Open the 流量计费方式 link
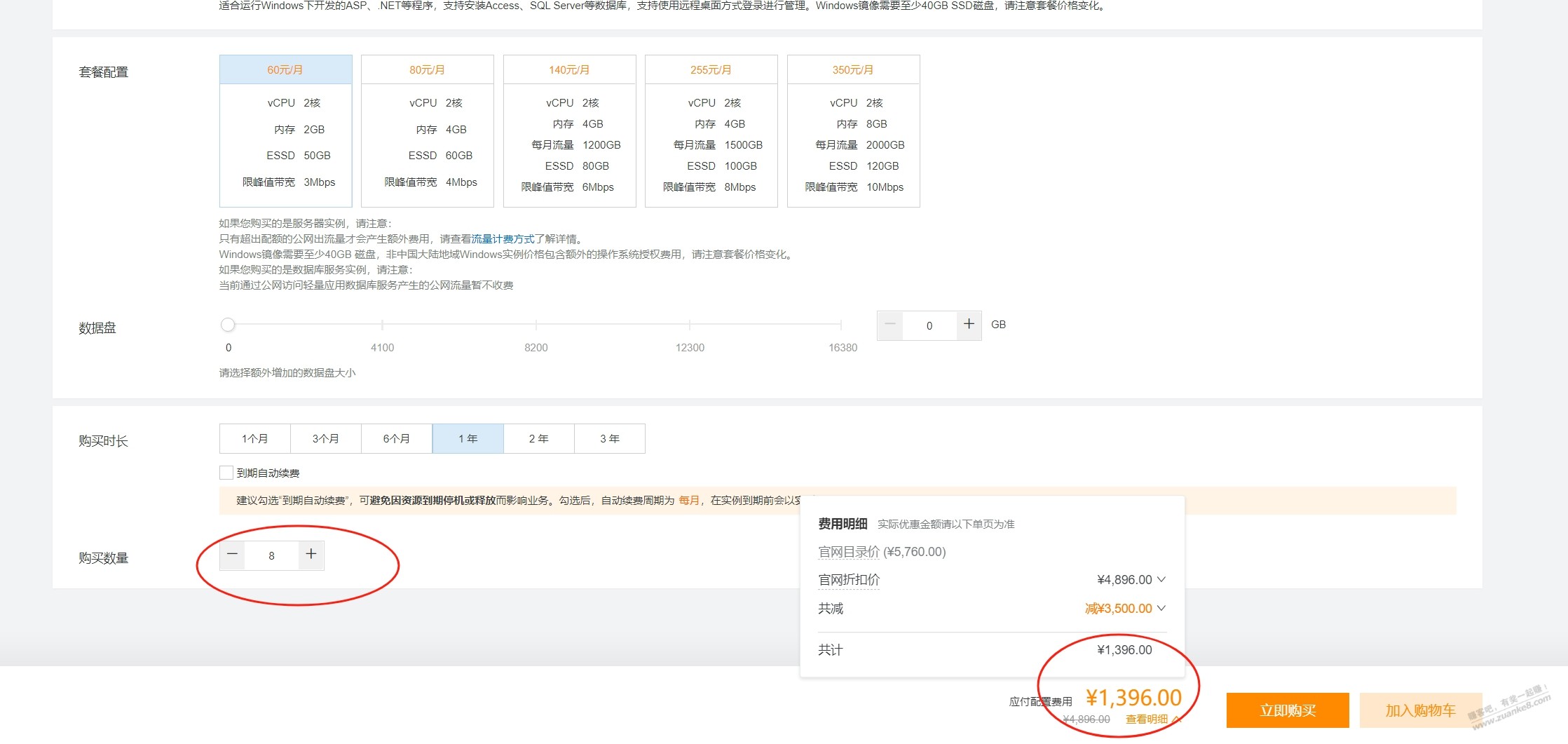This screenshot has width=1568, height=744. click(503, 239)
